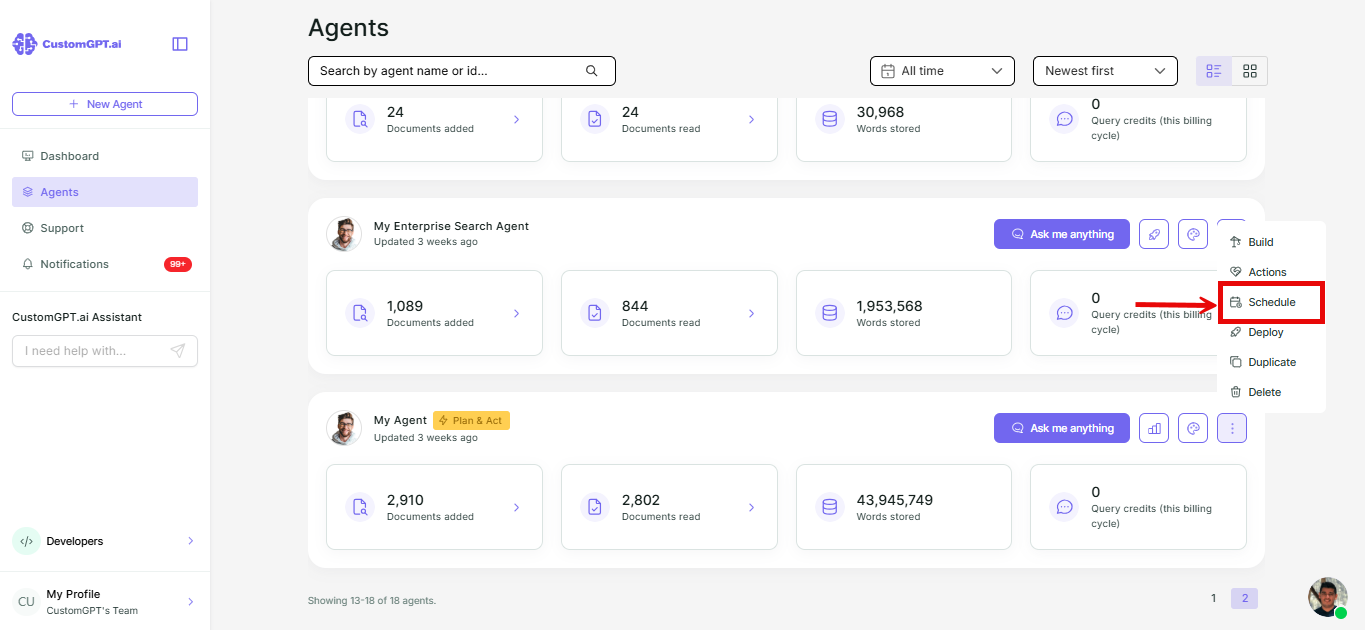Screen dimensions: 1365x630
Task: Click Ask me anything for My Agent
Action: coord(1061,428)
